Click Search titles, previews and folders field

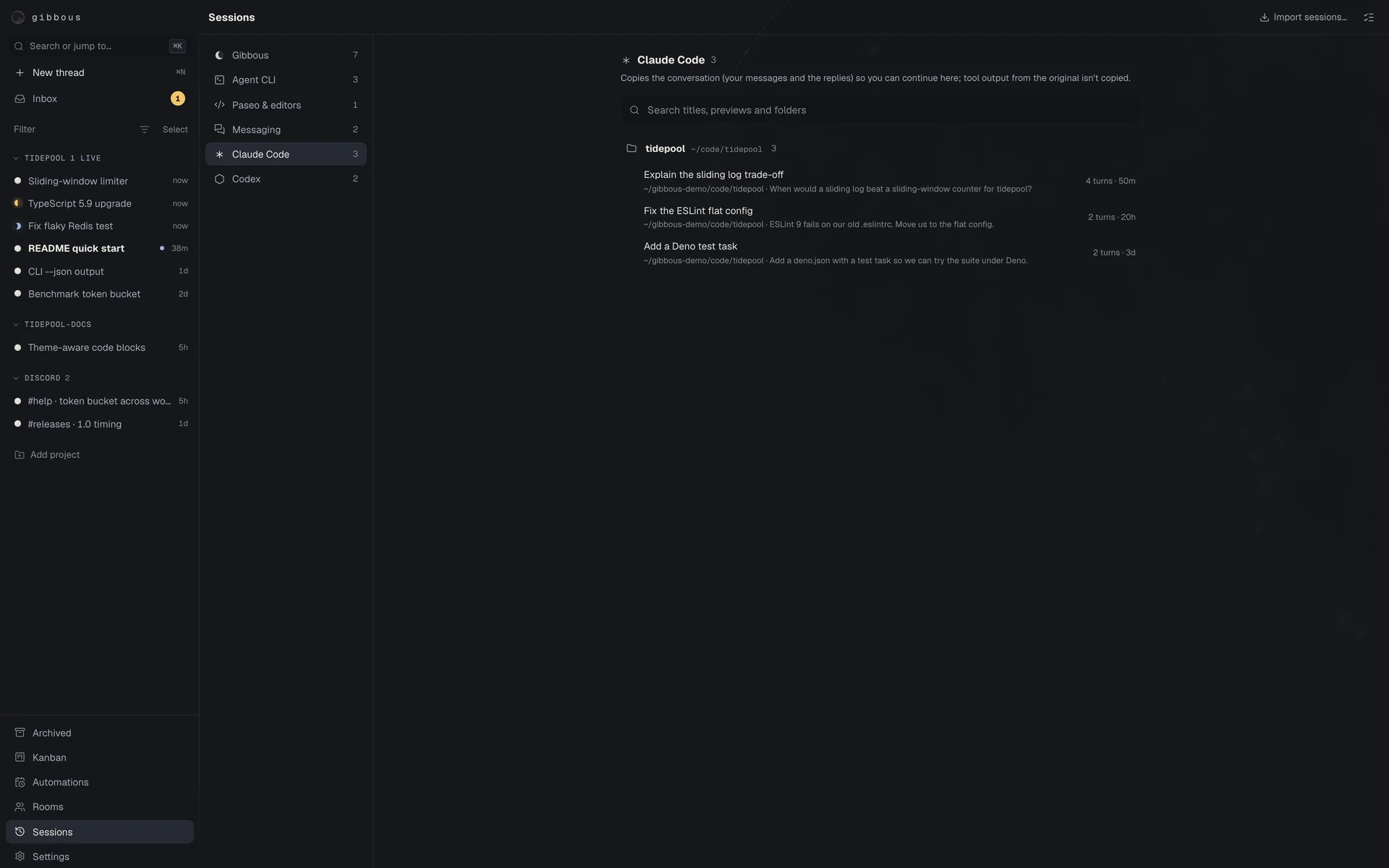[880, 110]
